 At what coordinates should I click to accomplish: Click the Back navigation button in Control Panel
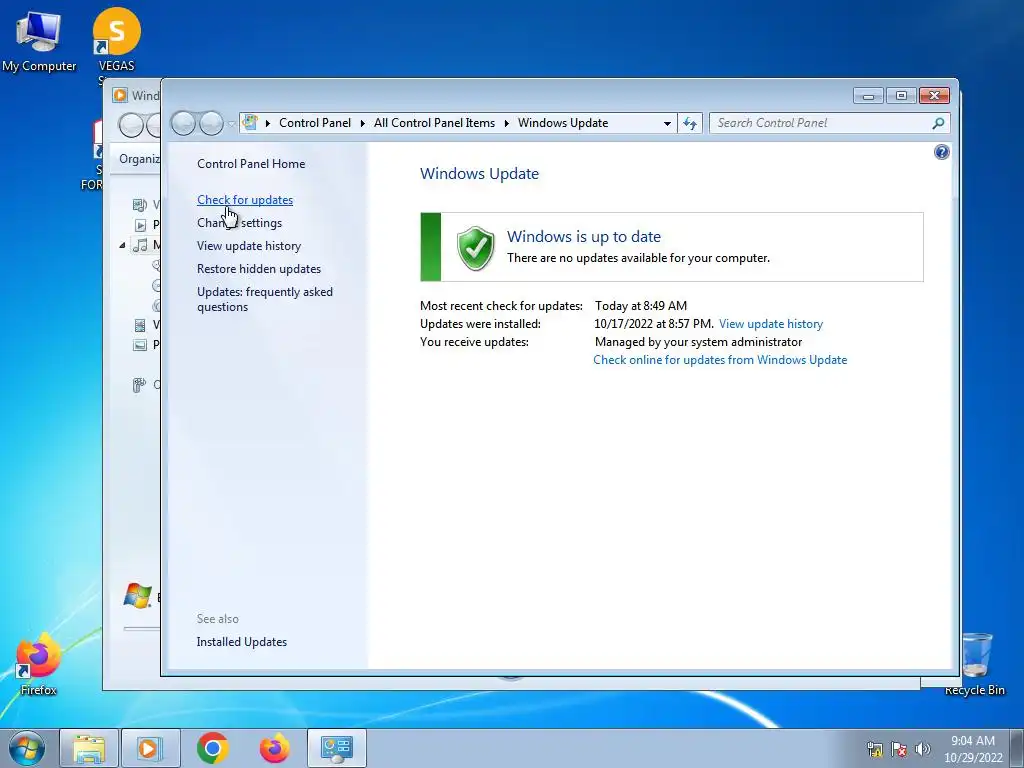click(184, 123)
